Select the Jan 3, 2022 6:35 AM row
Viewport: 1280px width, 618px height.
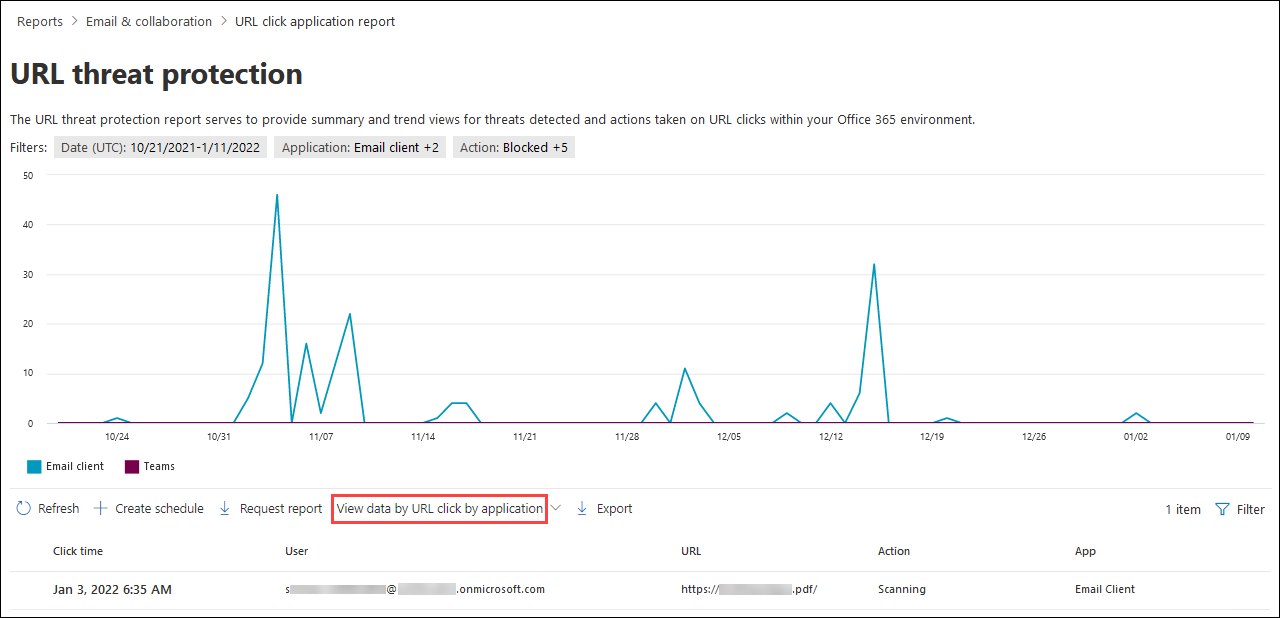point(112,589)
